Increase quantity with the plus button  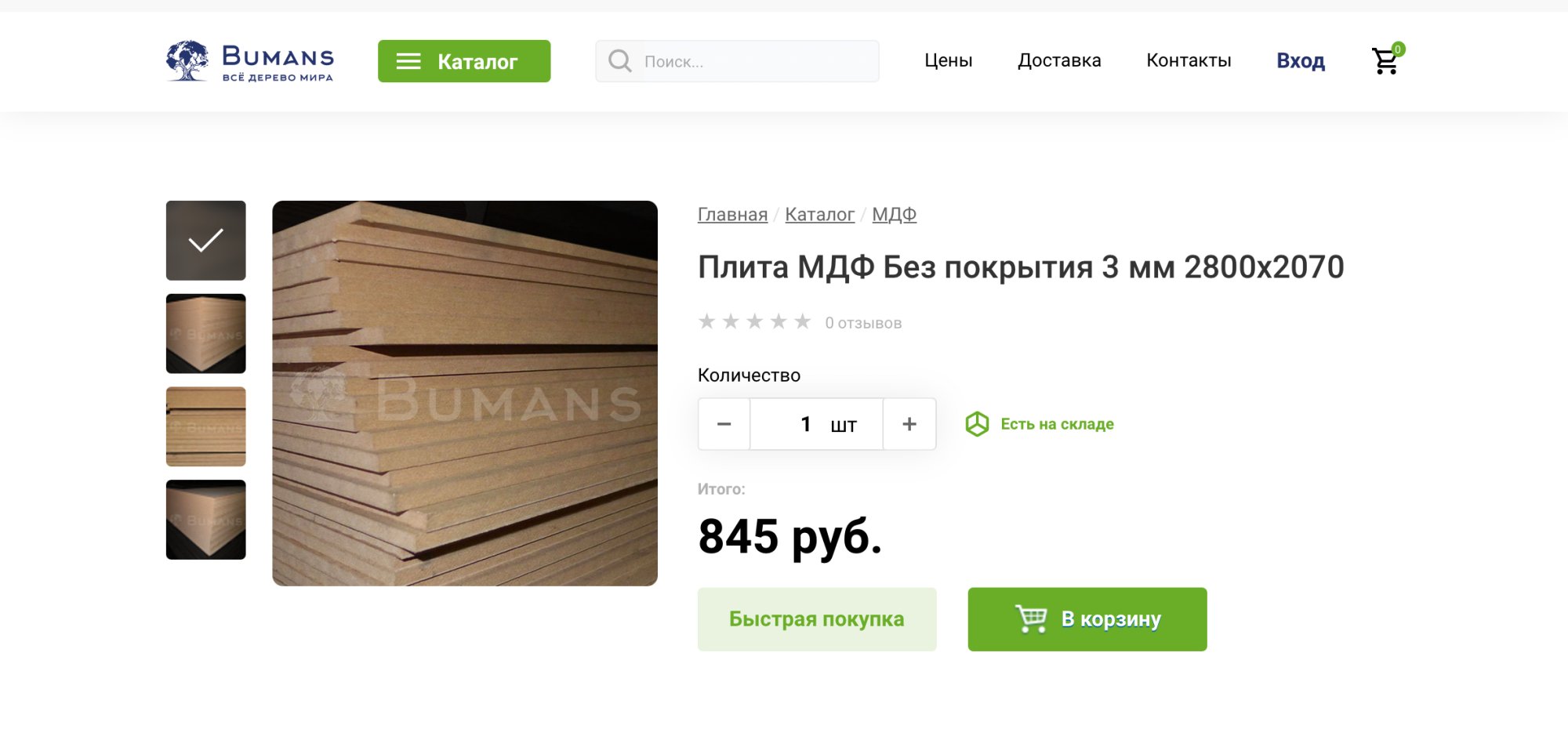(909, 424)
